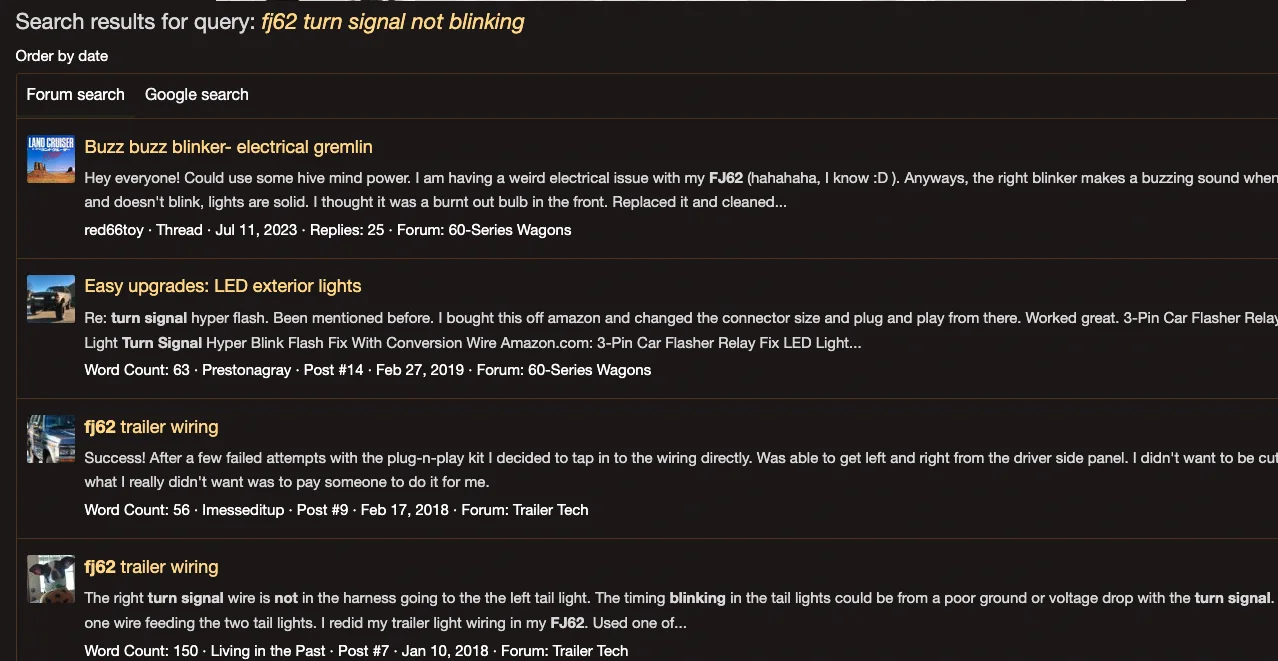The width and height of the screenshot is (1278, 661).
Task: Click Prestonagray's truck avatar image
Action: [x=51, y=298]
